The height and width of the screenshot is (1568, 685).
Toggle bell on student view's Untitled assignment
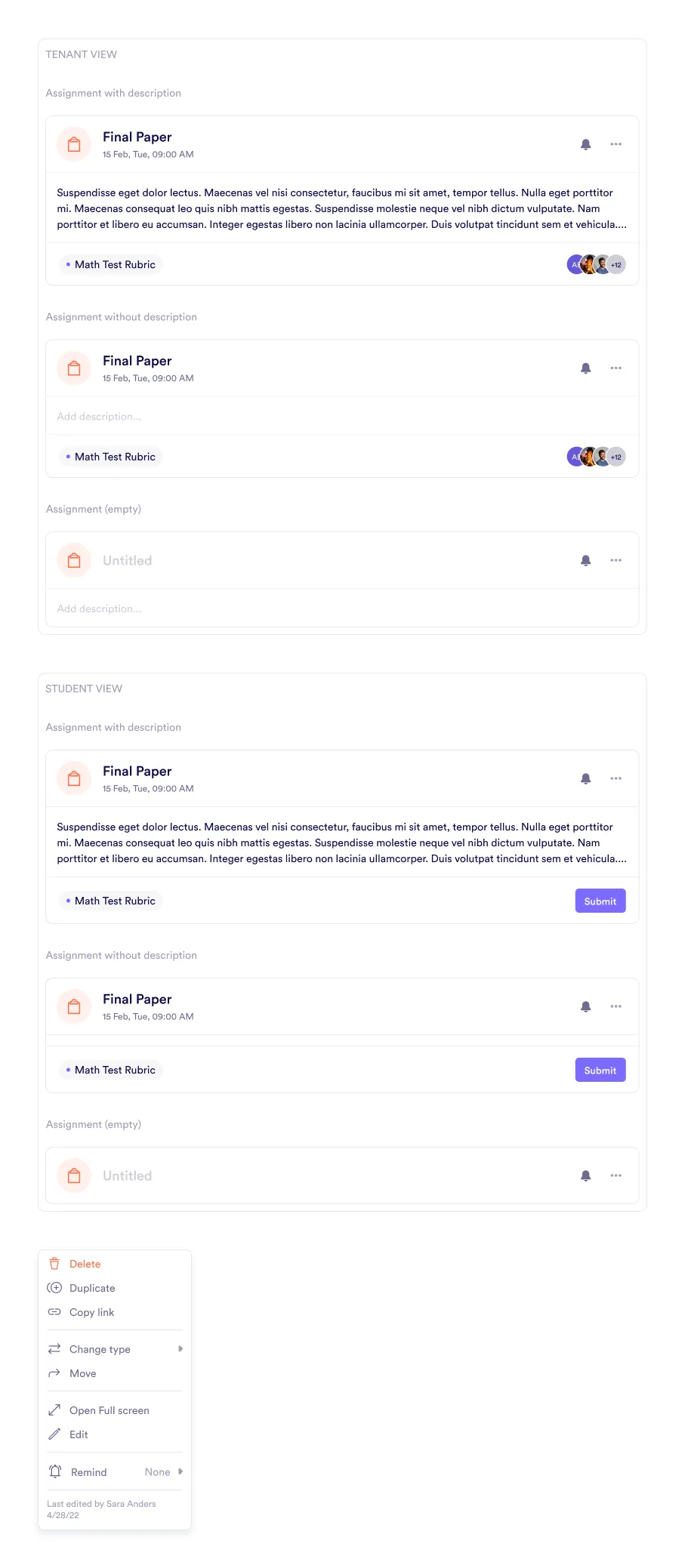point(585,1175)
